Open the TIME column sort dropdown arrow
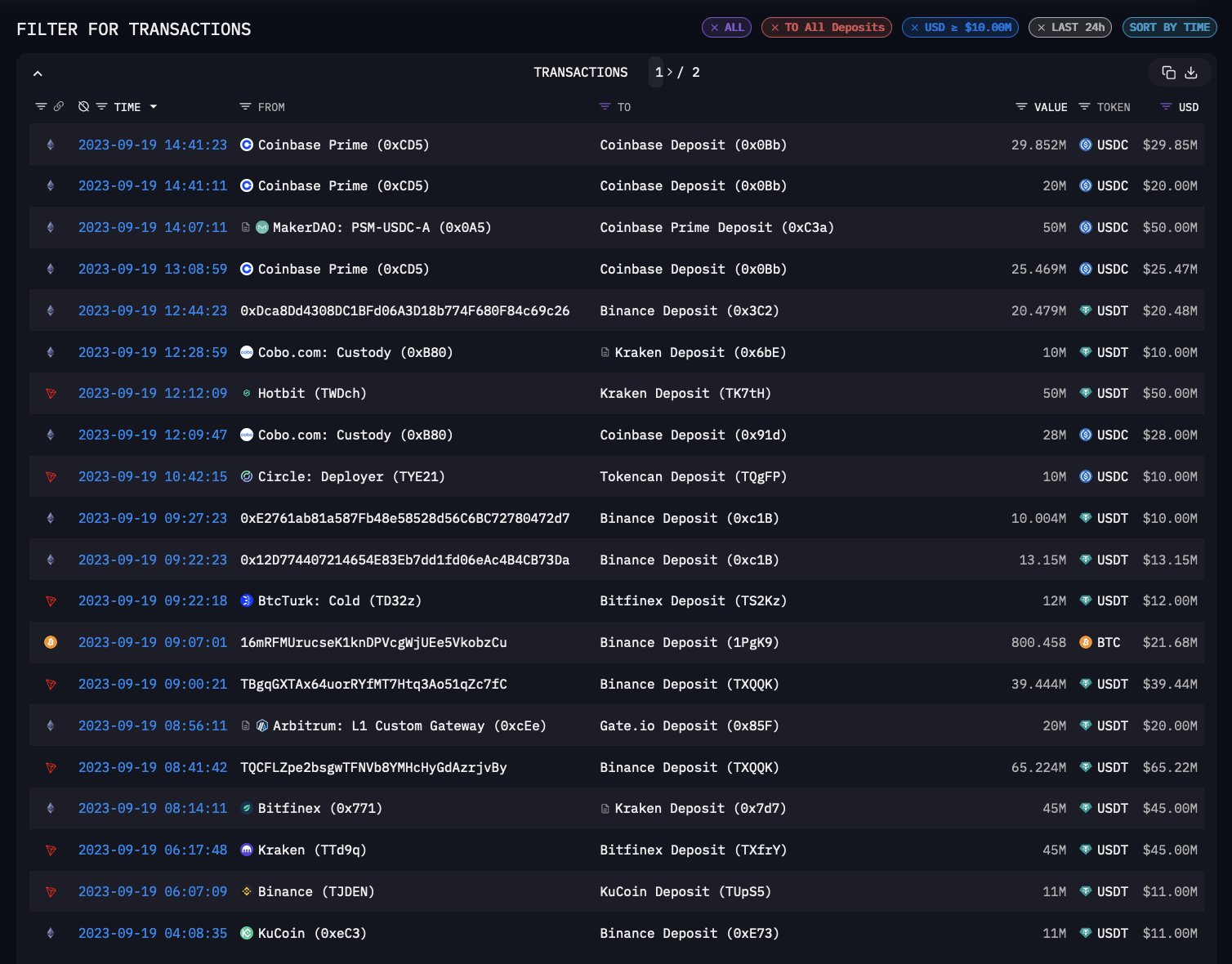This screenshot has width=1232, height=964. 154,107
